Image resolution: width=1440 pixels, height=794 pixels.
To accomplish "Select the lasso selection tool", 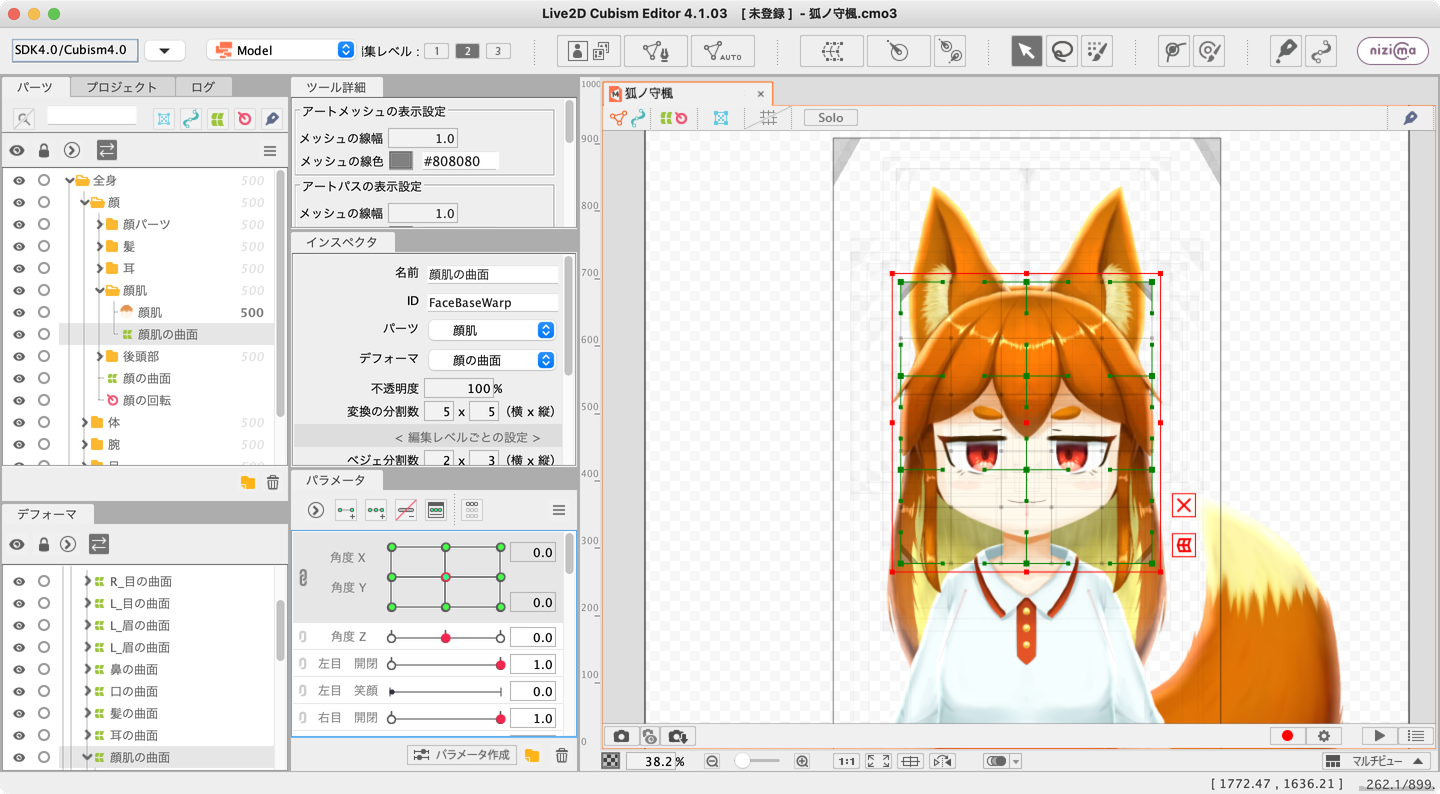I will coord(1062,51).
